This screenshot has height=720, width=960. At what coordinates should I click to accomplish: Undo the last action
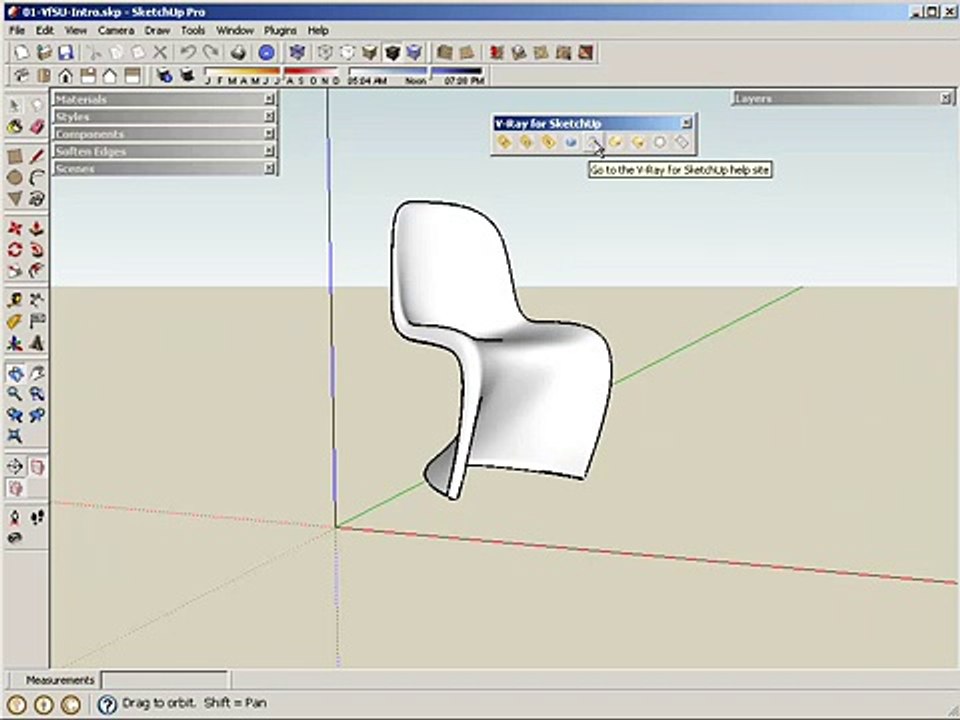pos(188,53)
